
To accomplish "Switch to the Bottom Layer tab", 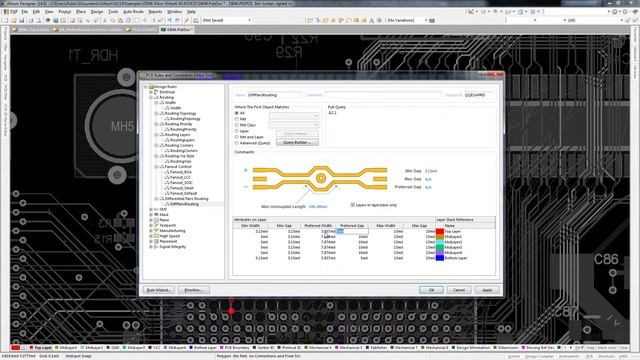I will [203, 348].
